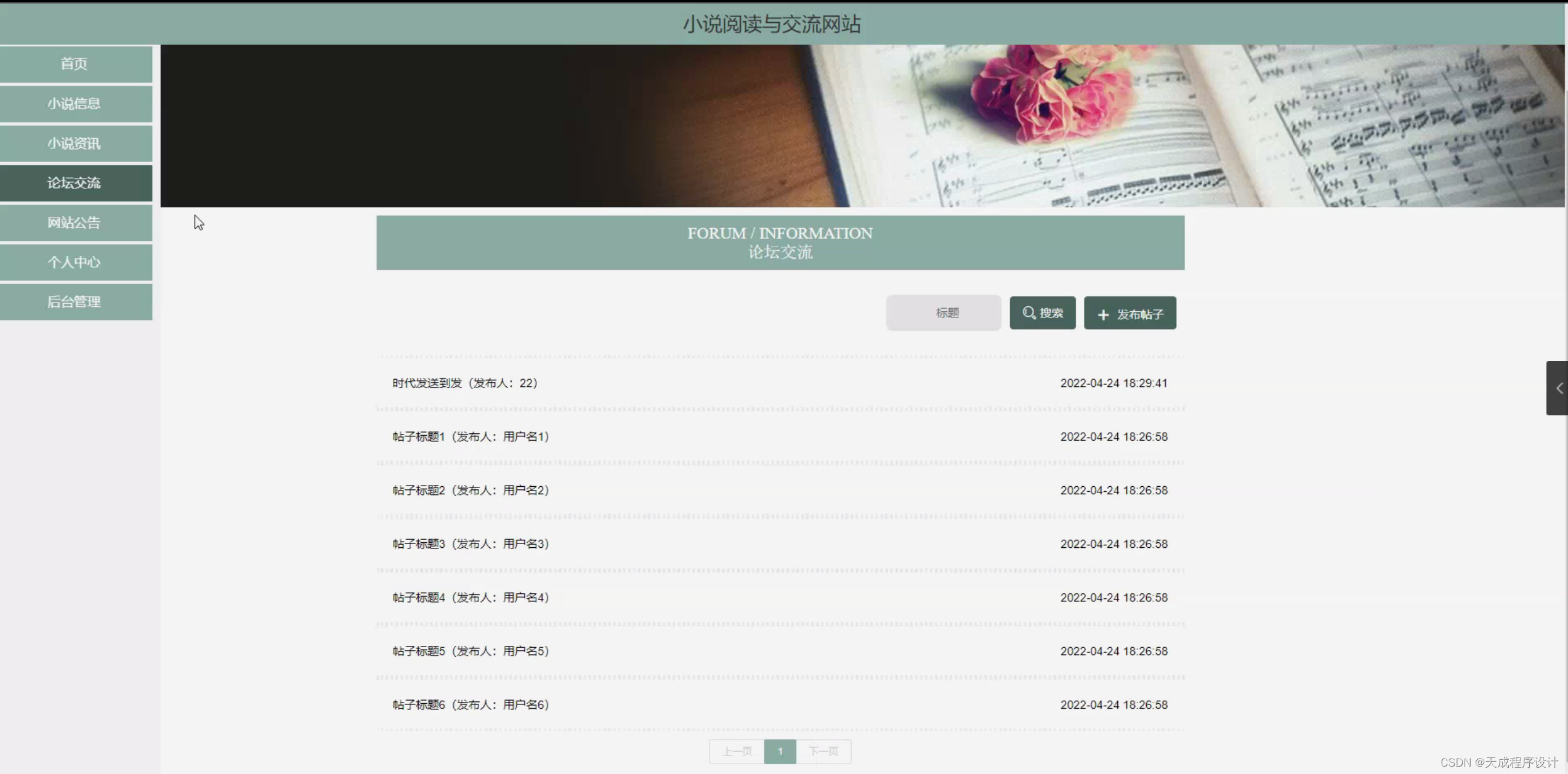Click the timestamp 2022-04-24 18:29:41
1568x774 pixels.
coord(1113,383)
